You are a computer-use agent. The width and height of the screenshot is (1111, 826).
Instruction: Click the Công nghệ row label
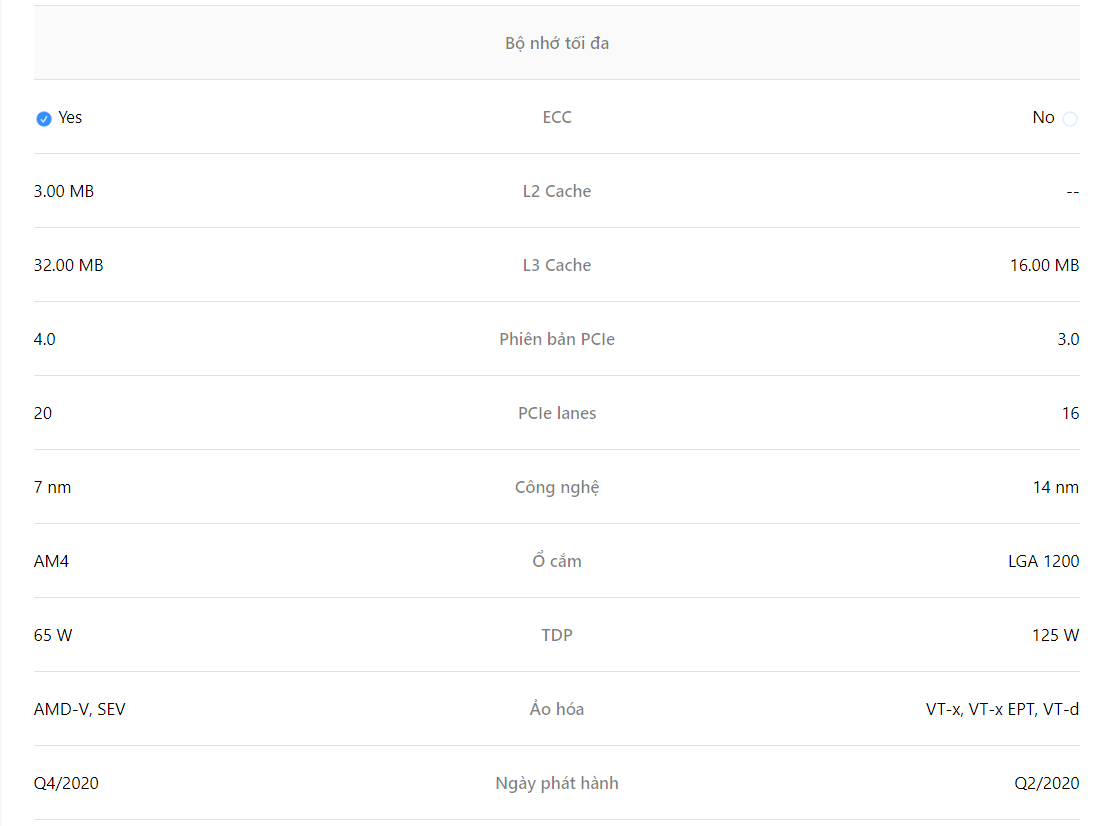click(557, 487)
